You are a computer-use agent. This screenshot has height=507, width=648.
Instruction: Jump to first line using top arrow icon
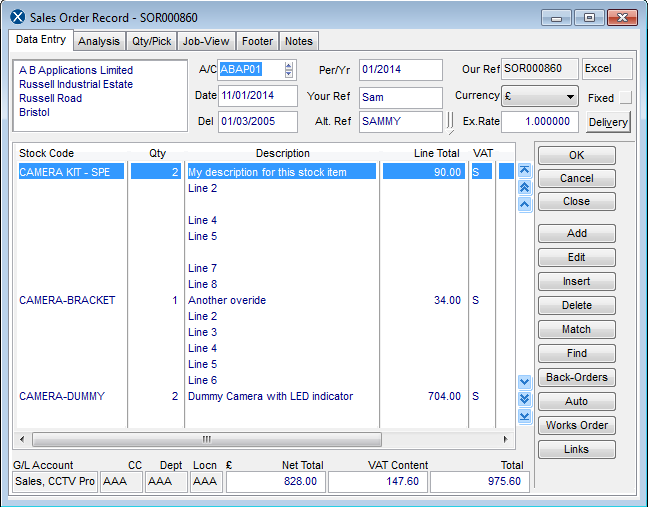tap(524, 170)
